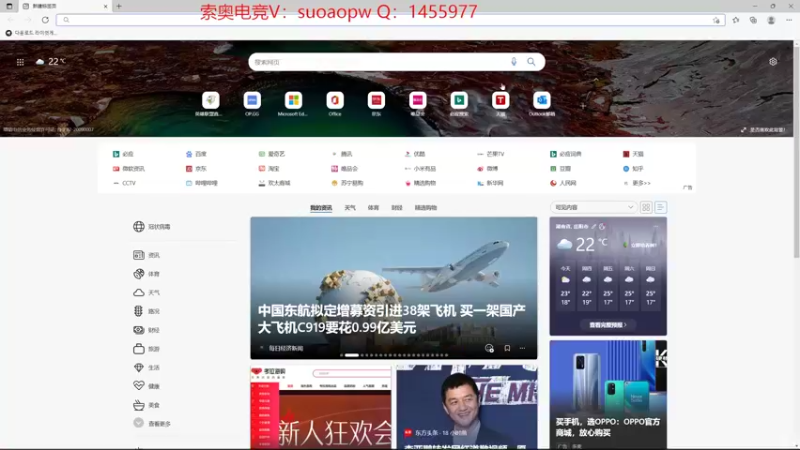The width and height of the screenshot is (800, 450).
Task: Open the 旅游 travel sidebar category
Action: click(x=146, y=349)
